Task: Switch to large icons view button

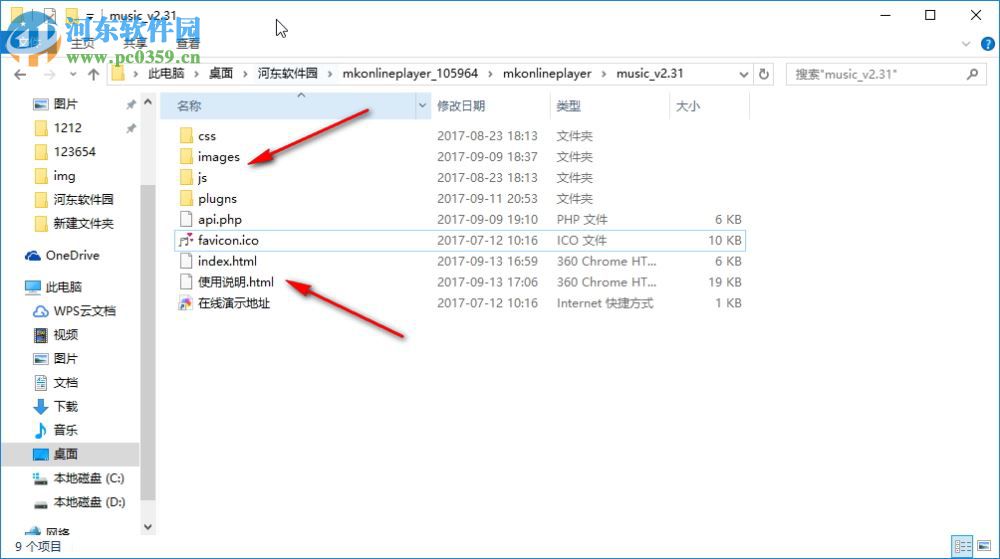Action: click(984, 546)
